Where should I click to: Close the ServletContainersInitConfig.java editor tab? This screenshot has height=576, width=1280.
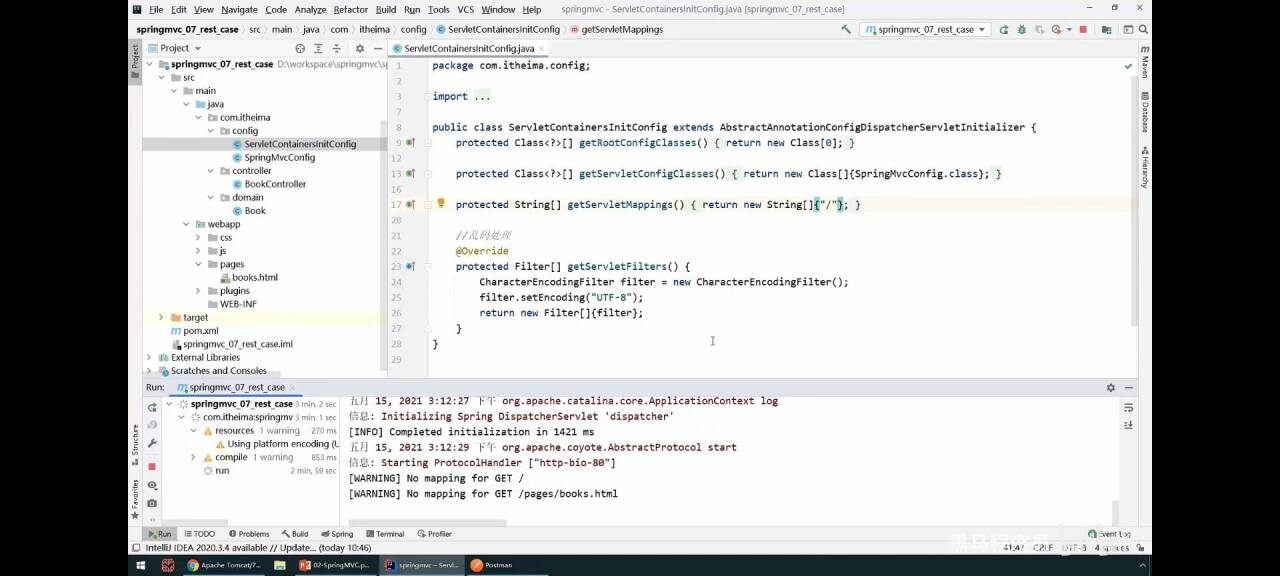542,48
